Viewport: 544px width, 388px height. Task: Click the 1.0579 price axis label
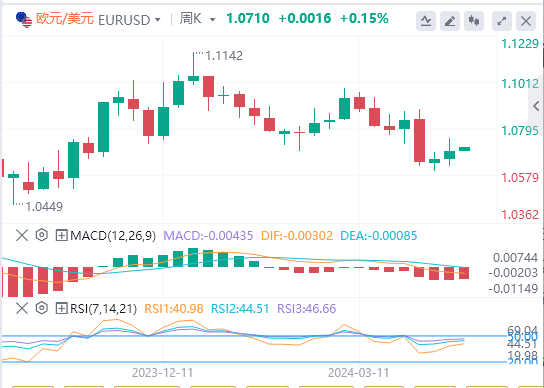click(520, 178)
